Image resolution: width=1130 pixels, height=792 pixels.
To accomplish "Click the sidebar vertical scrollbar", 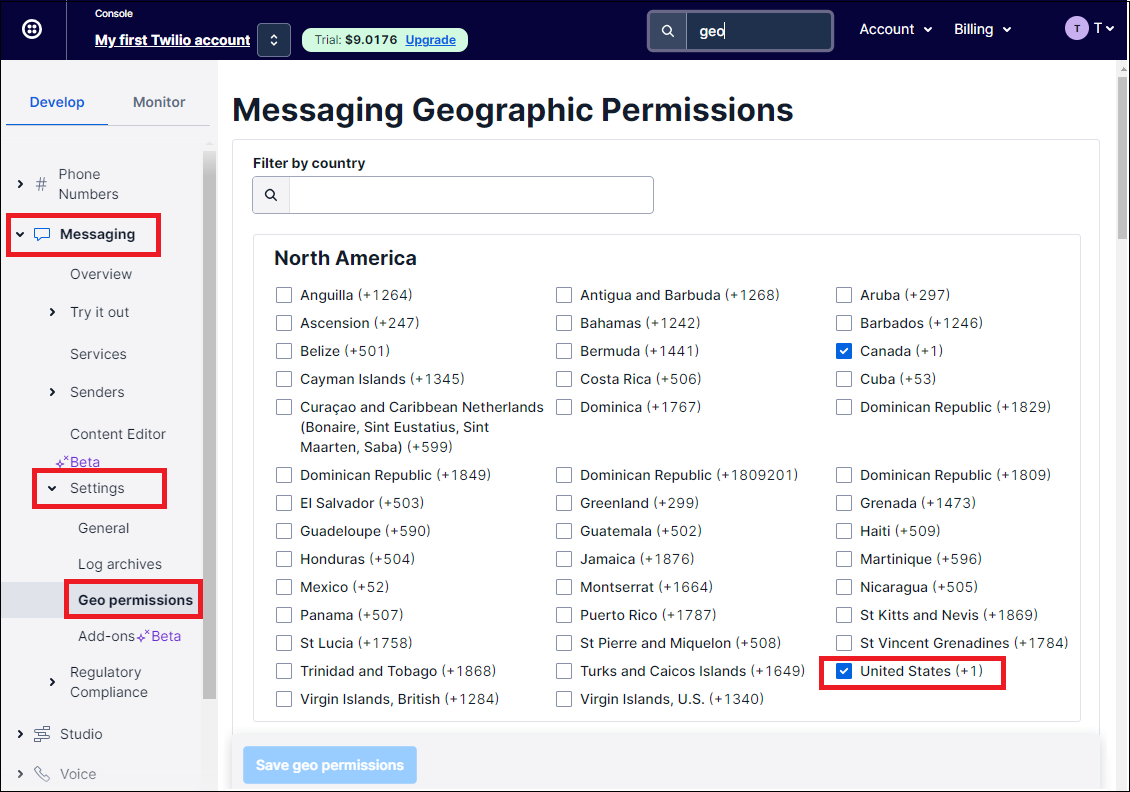I will (x=209, y=425).
